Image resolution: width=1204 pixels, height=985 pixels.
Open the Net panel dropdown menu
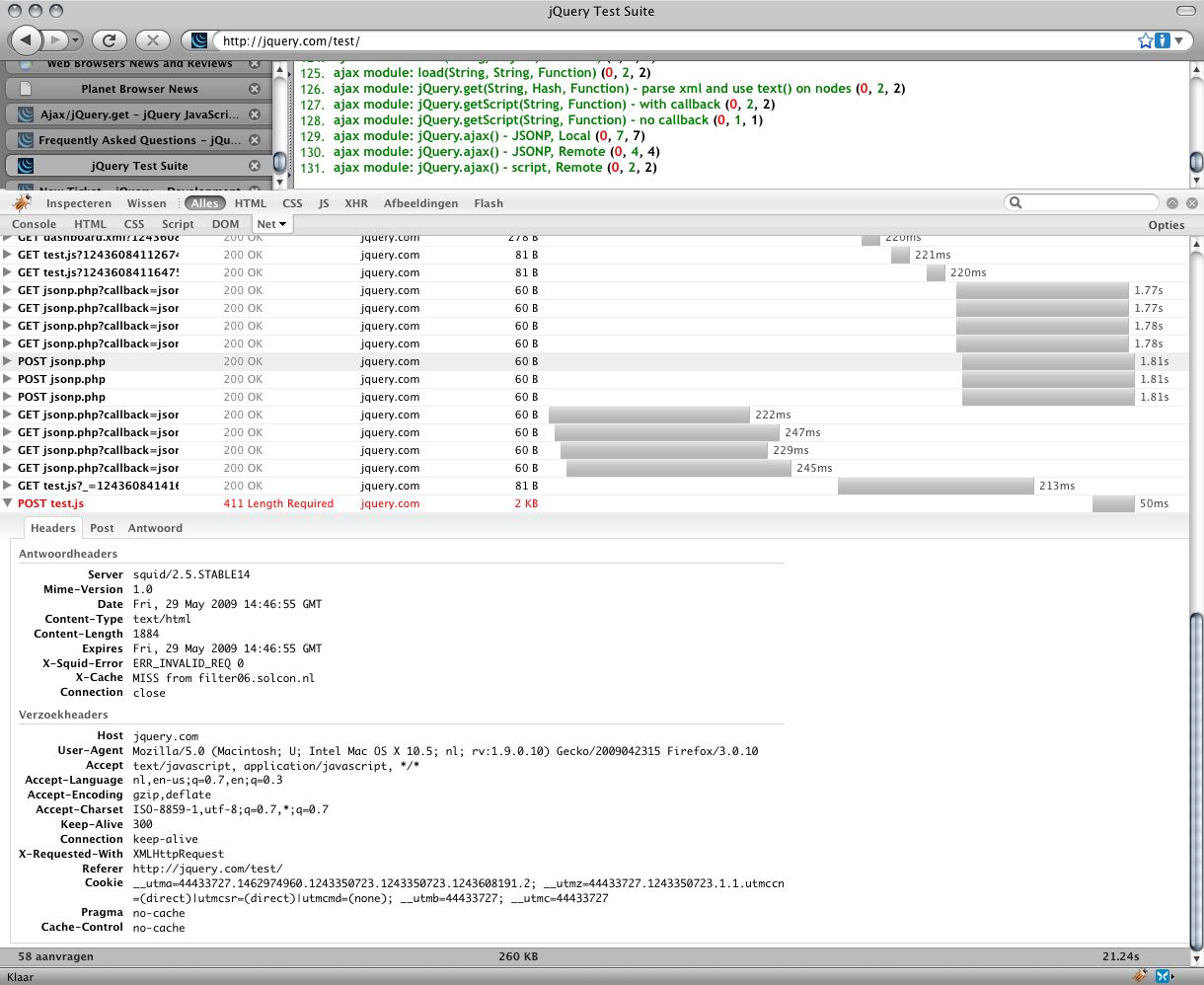pos(271,224)
